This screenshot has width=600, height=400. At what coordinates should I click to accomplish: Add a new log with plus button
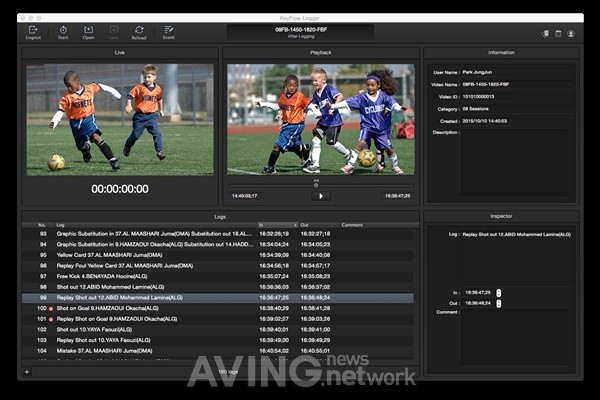(x=27, y=372)
